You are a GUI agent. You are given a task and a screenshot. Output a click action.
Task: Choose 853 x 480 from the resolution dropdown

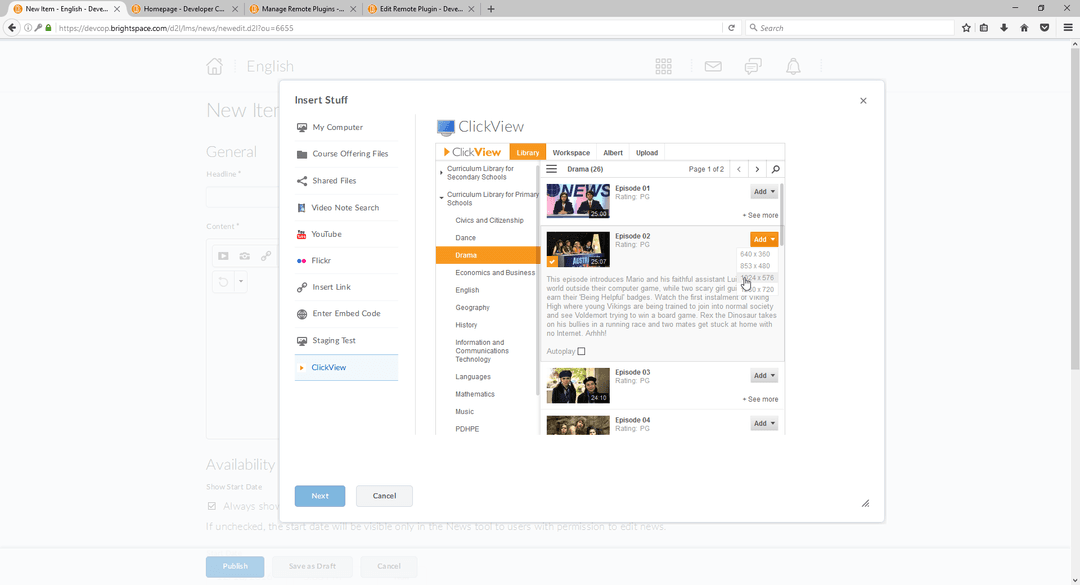757,266
